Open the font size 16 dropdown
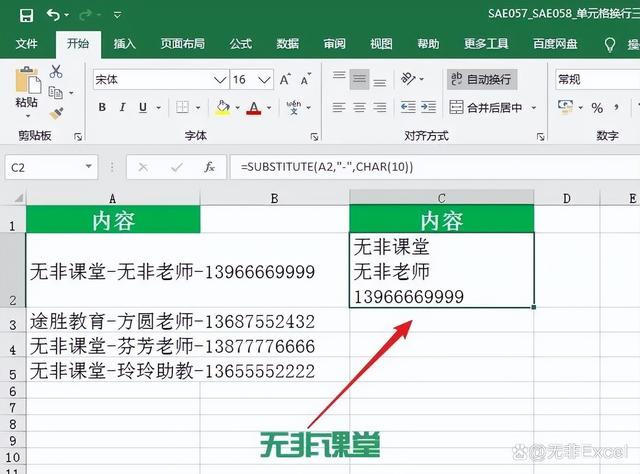 pyautogui.click(x=264, y=80)
